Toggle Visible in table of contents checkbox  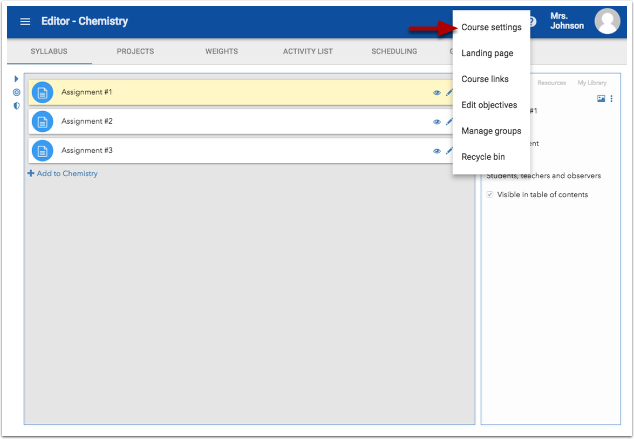tap(490, 194)
